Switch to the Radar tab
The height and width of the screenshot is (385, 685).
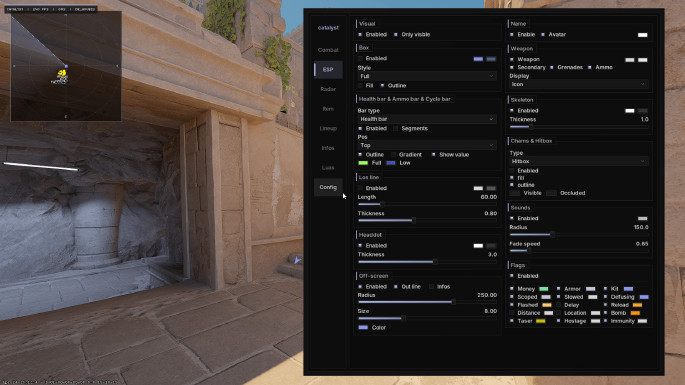point(328,89)
